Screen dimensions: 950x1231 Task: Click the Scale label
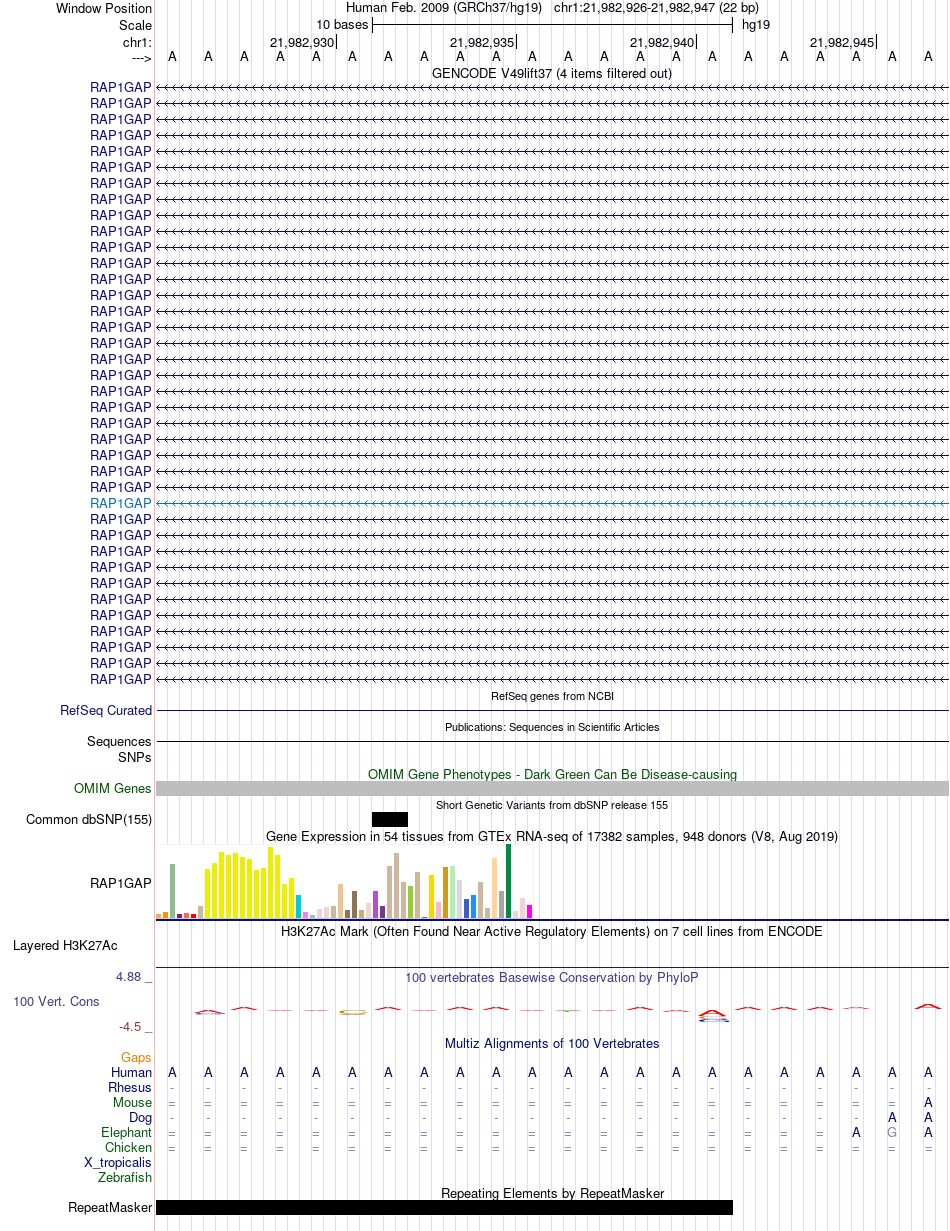(x=135, y=25)
